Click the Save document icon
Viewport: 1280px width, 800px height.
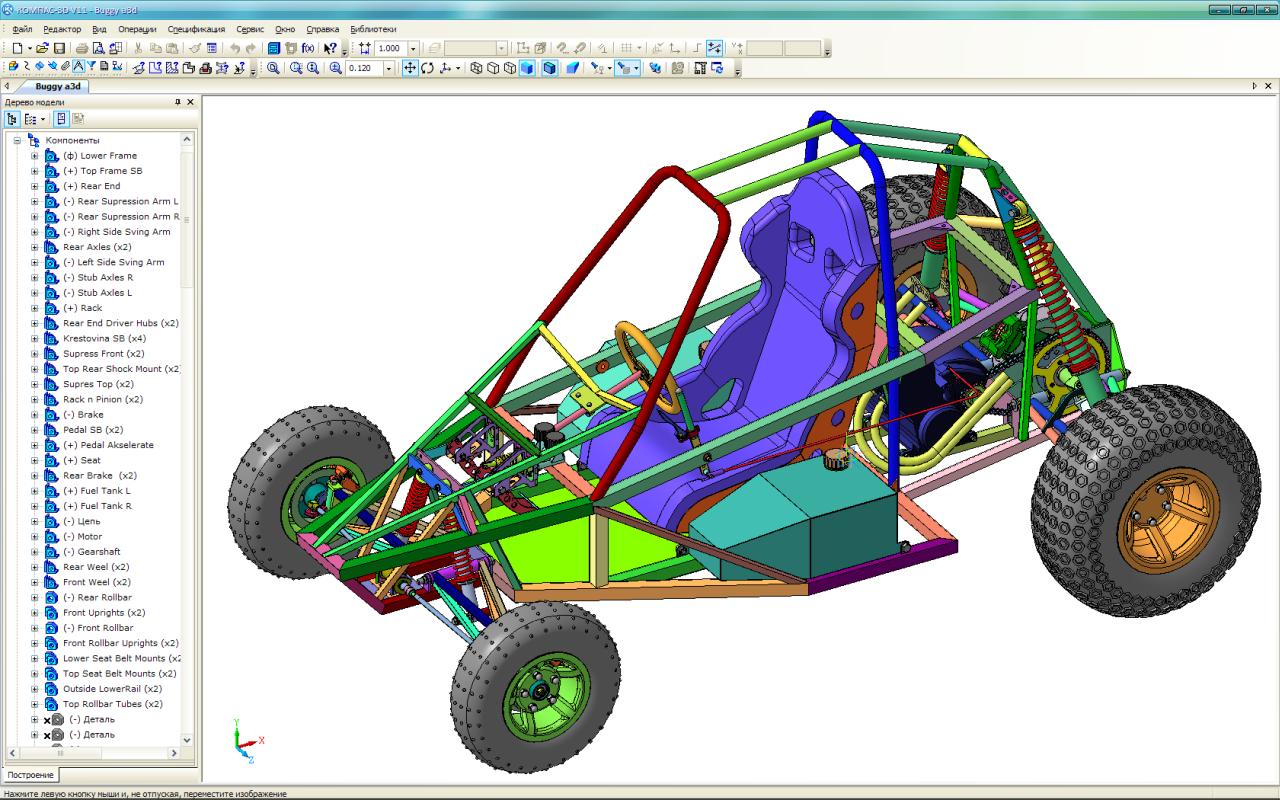[x=59, y=48]
